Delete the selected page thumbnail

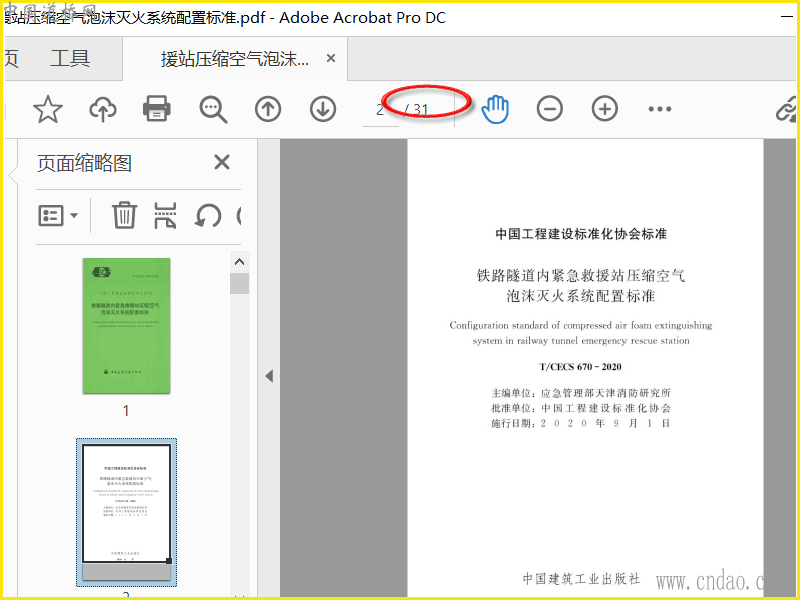124,215
